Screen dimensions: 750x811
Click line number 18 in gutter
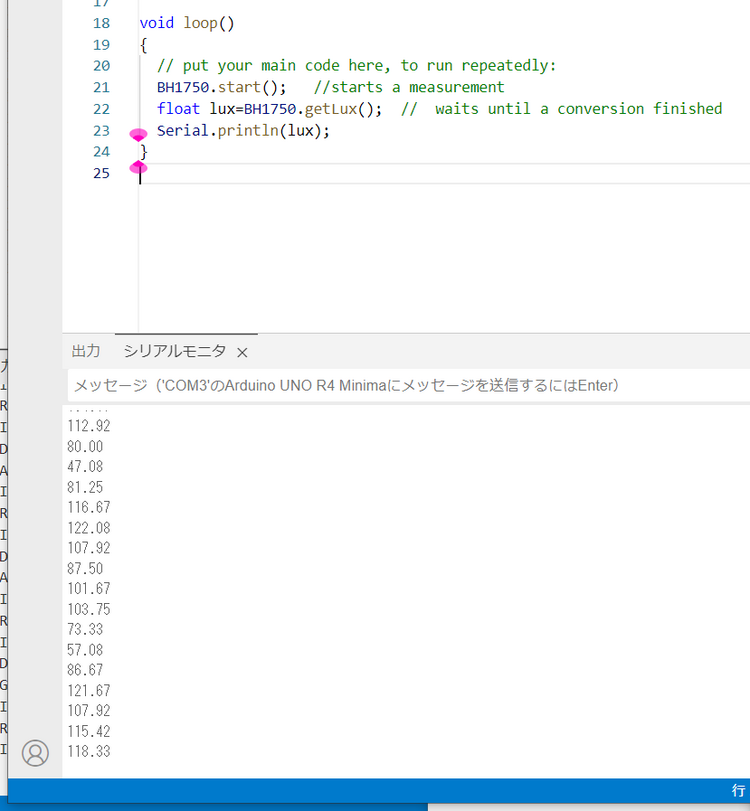[101, 23]
